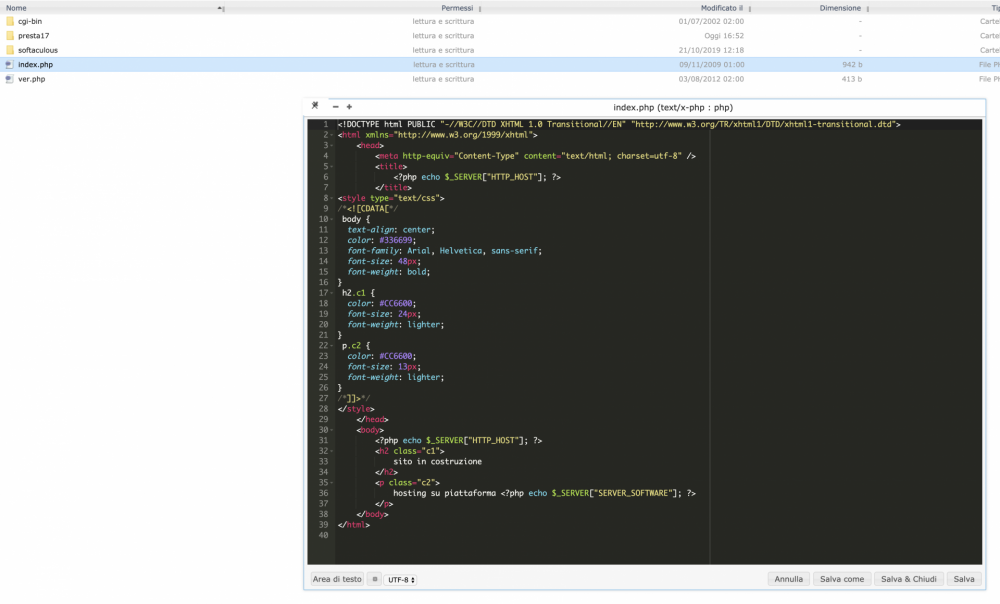Click the cgi-bin folder icon
Viewport: 1000px width, 604px height.
tap(10, 21)
